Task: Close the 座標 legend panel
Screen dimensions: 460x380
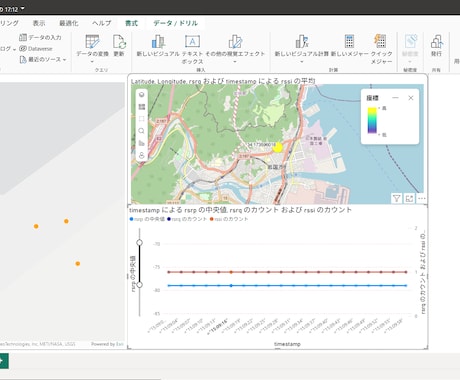Action: point(411,98)
